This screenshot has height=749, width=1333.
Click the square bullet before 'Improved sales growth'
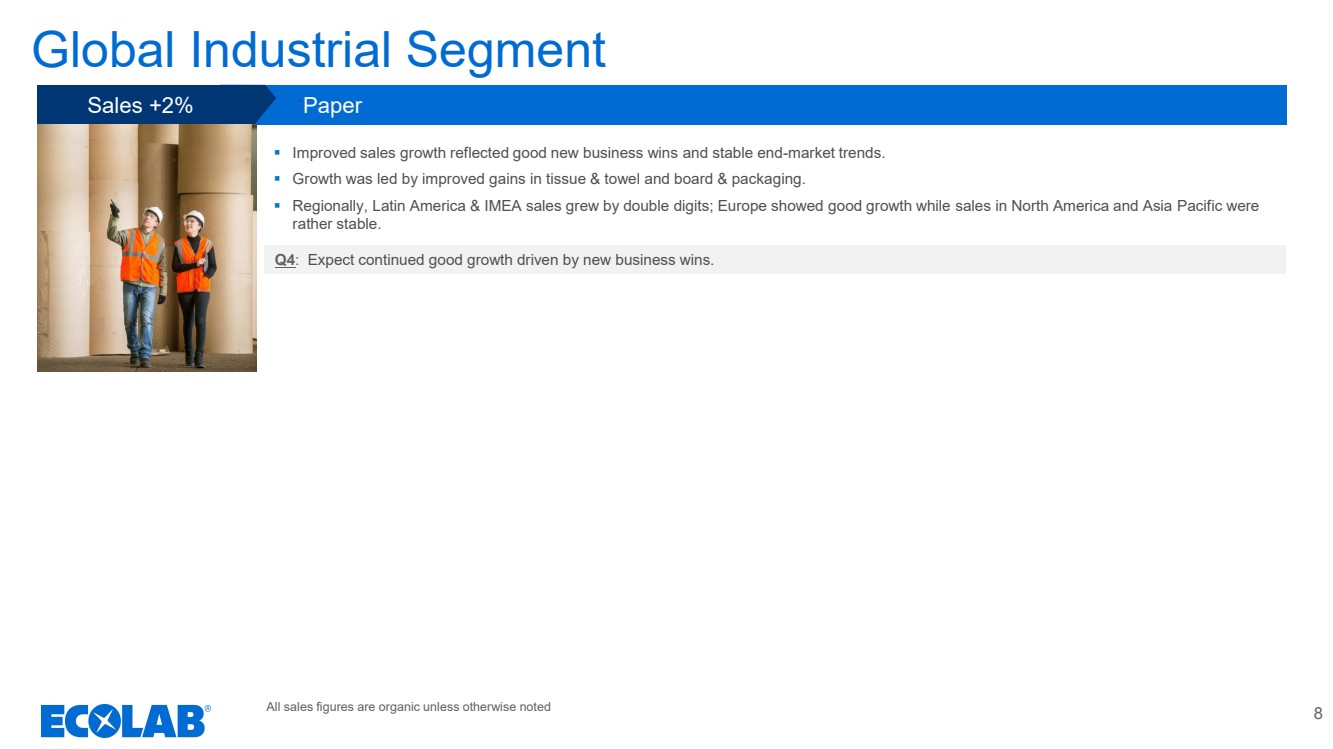click(277, 153)
